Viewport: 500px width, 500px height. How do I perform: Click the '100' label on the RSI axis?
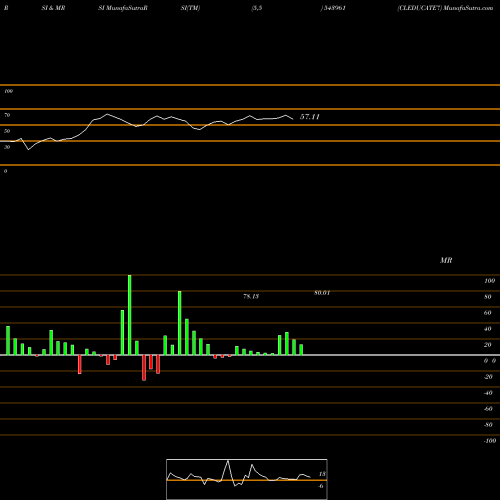[x=8, y=91]
